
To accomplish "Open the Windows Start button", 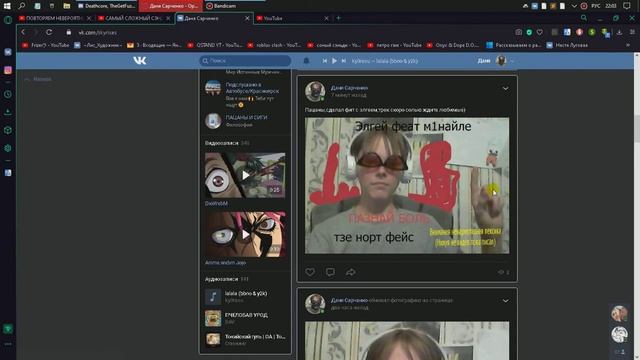I will (x=7, y=6).
